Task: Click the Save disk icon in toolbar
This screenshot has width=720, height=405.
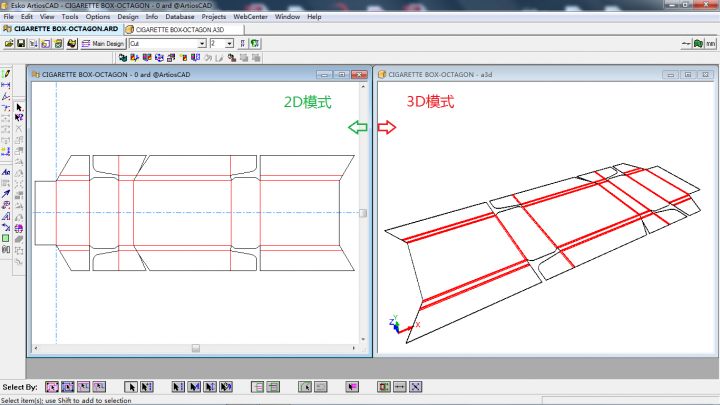Action: click(x=19, y=44)
